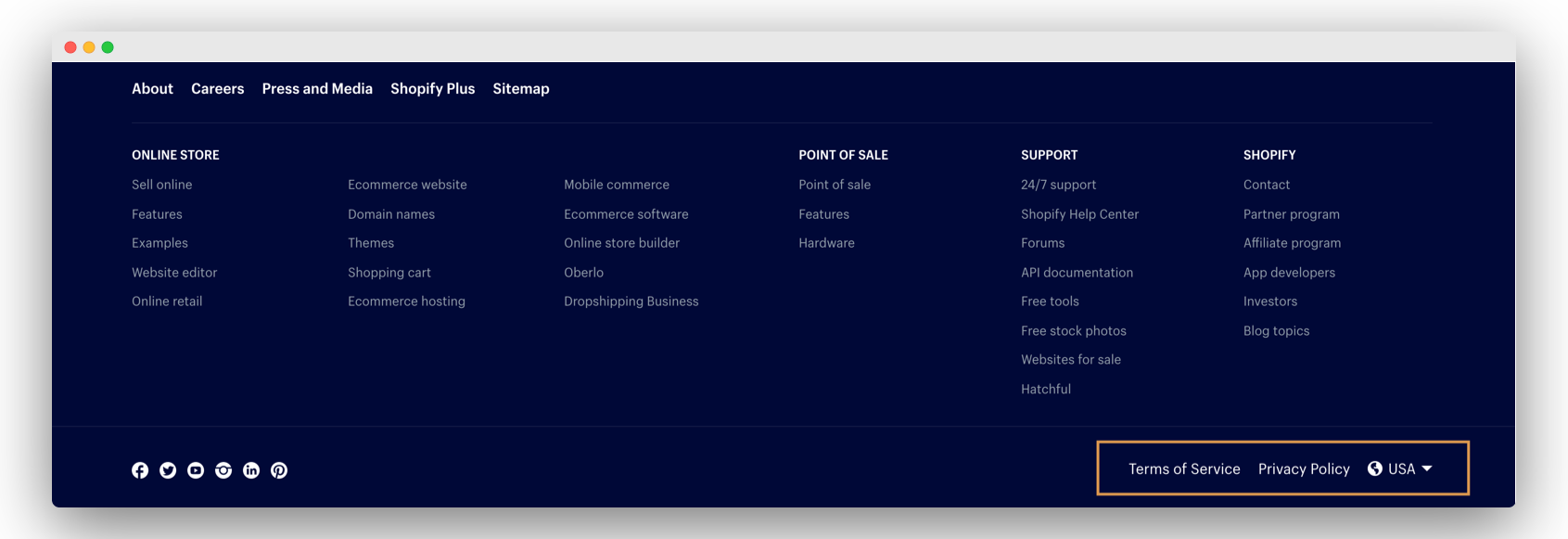Open the Twitter social icon
Image resolution: width=1568 pixels, height=539 pixels.
point(168,470)
